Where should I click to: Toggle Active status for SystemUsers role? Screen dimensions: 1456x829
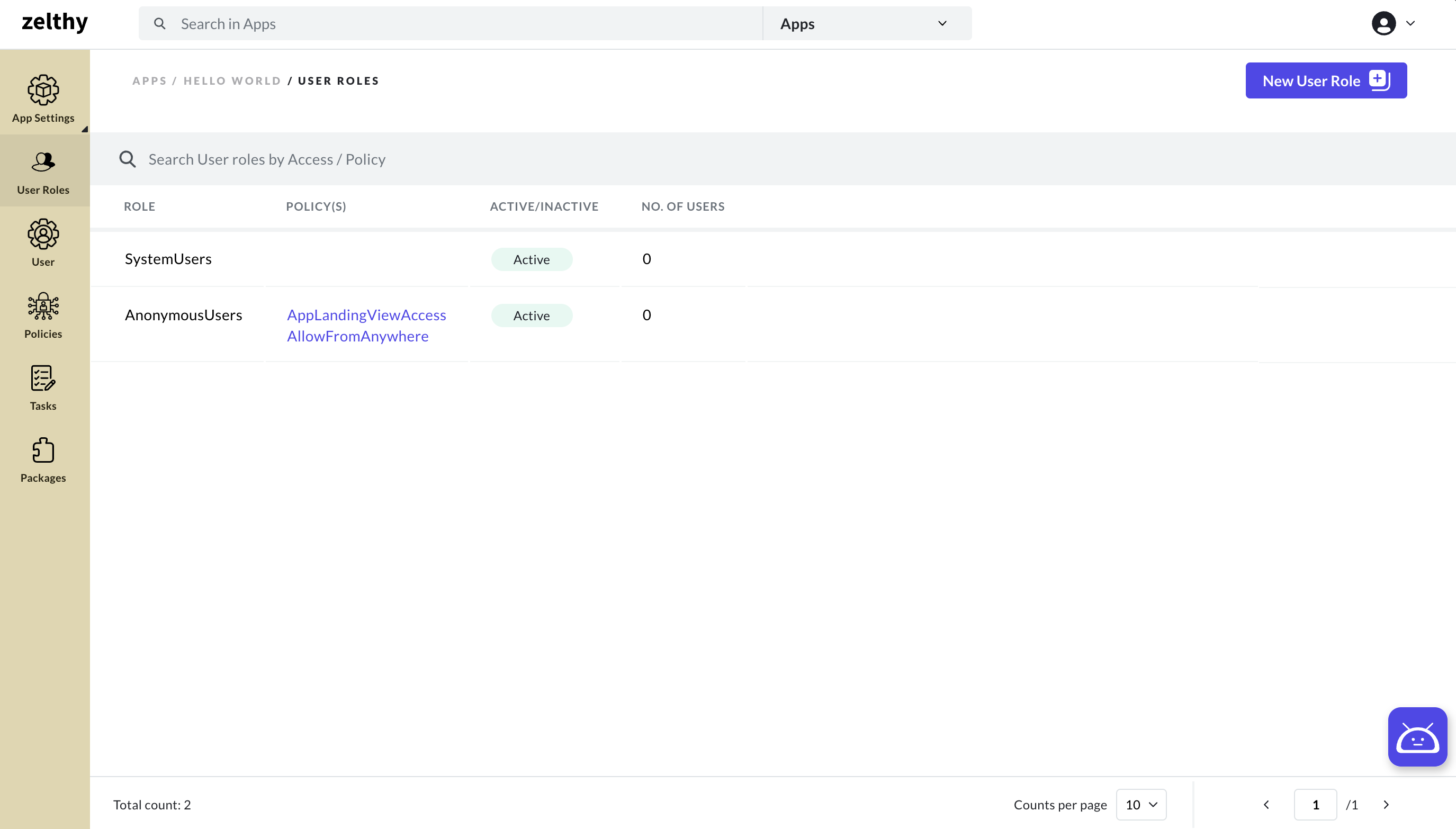[531, 259]
